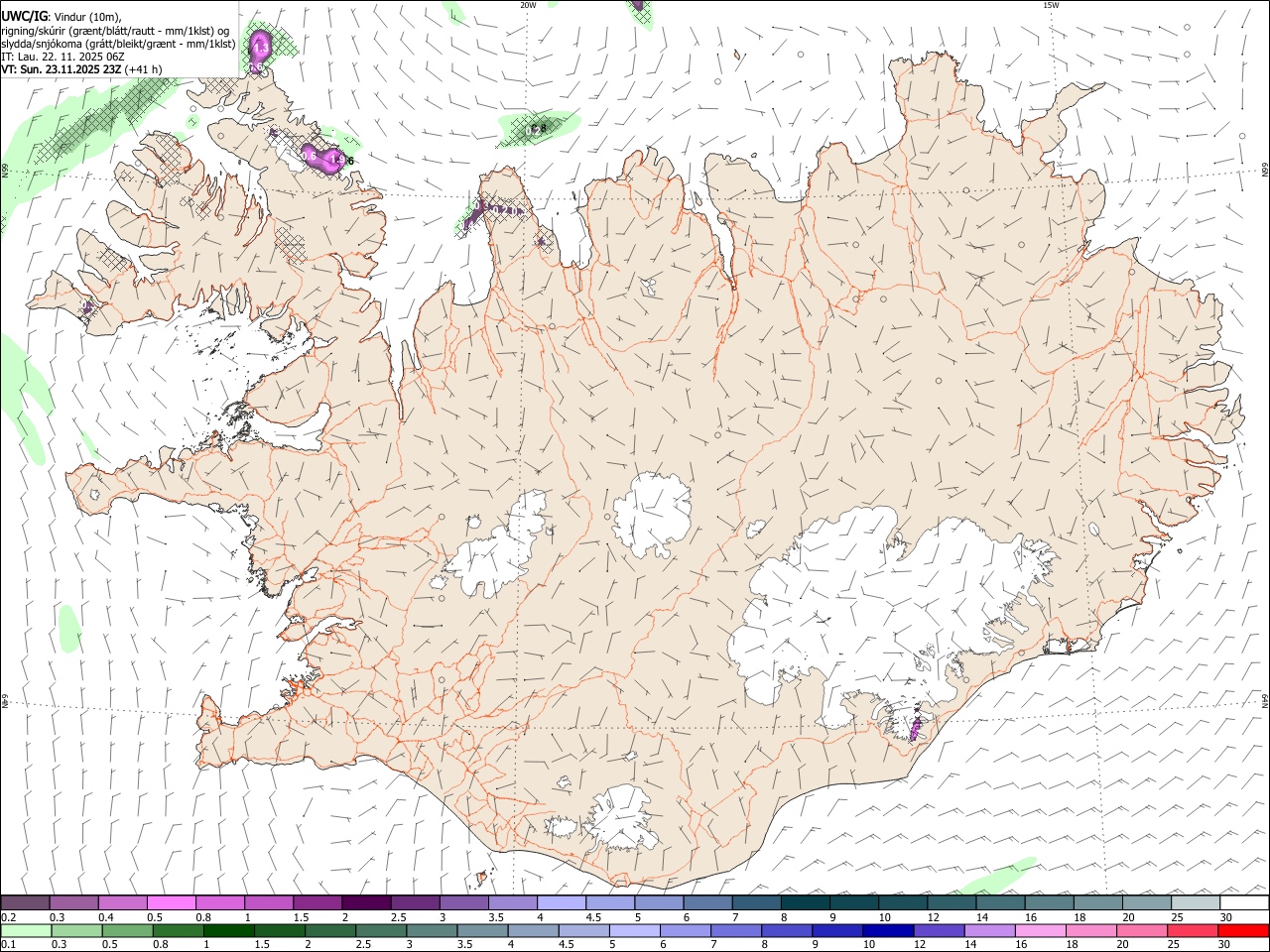1270x952 pixels.
Task: Click the 1.3 snowfall value on the purple blob
Action: coord(260,46)
